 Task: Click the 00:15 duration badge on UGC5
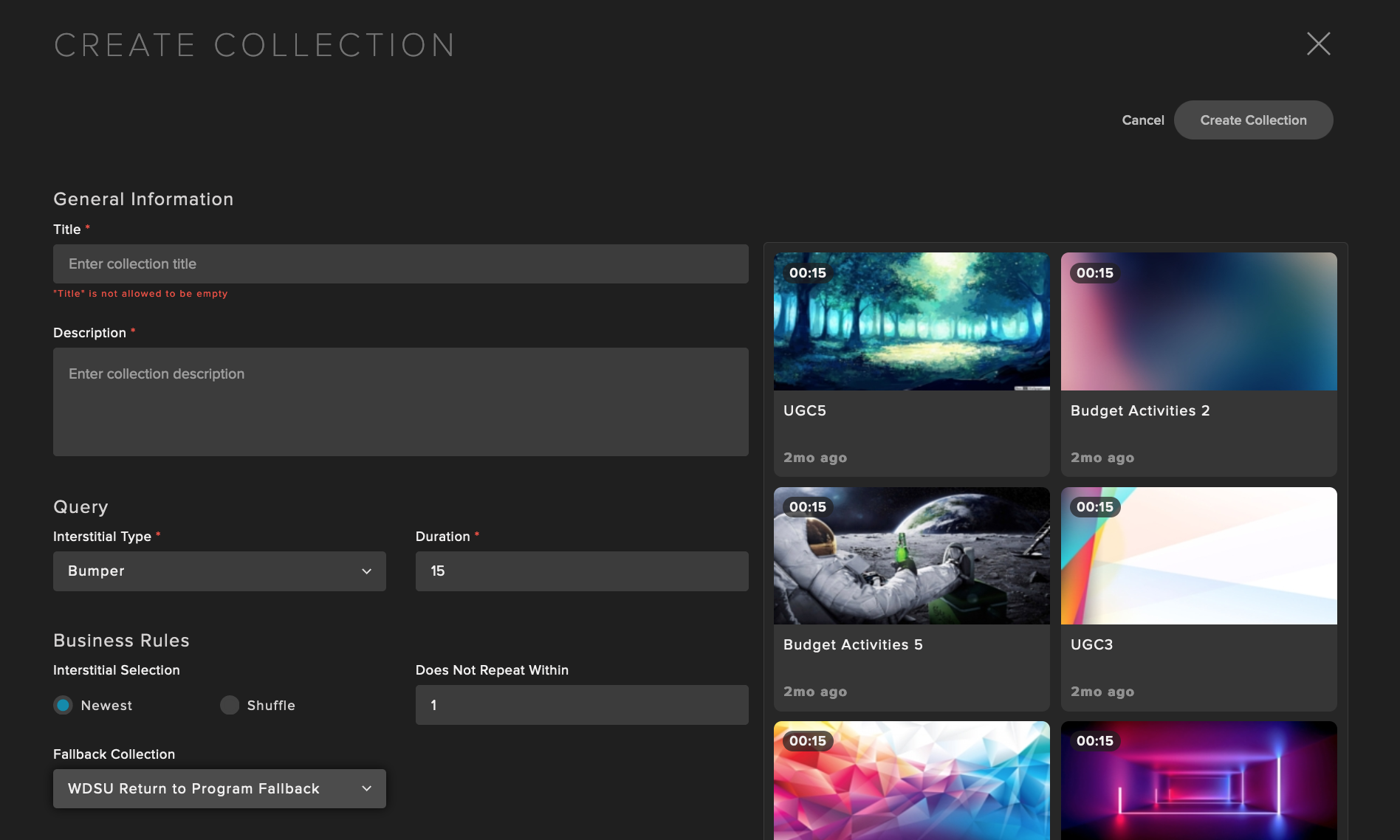click(808, 273)
